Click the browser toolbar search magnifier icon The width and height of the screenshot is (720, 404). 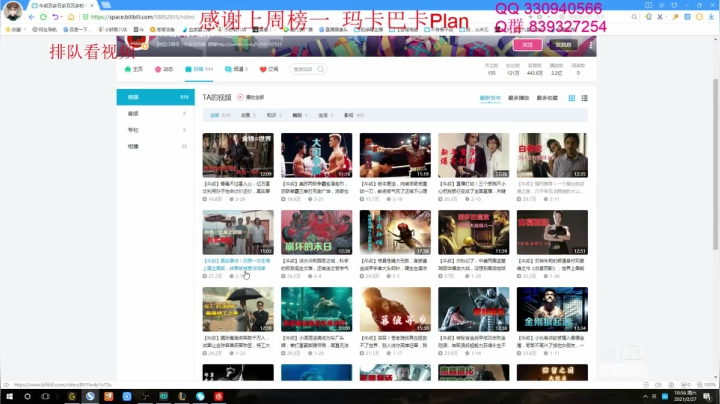(634, 17)
